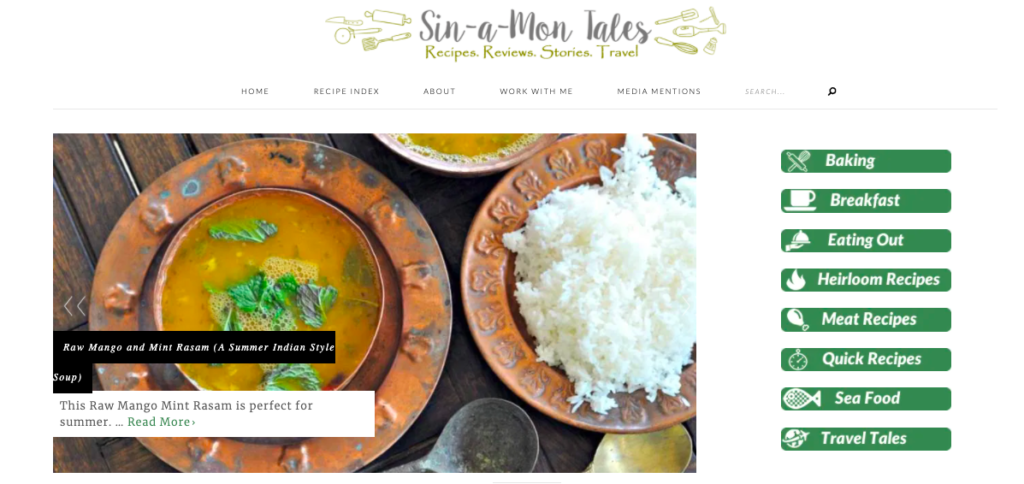1024x484 pixels.
Task: Click the globe Travel Tales icon
Action: click(x=795, y=438)
